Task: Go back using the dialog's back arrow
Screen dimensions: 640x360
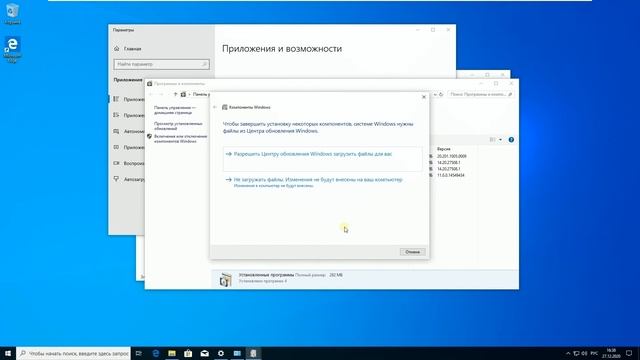Action: pos(215,107)
